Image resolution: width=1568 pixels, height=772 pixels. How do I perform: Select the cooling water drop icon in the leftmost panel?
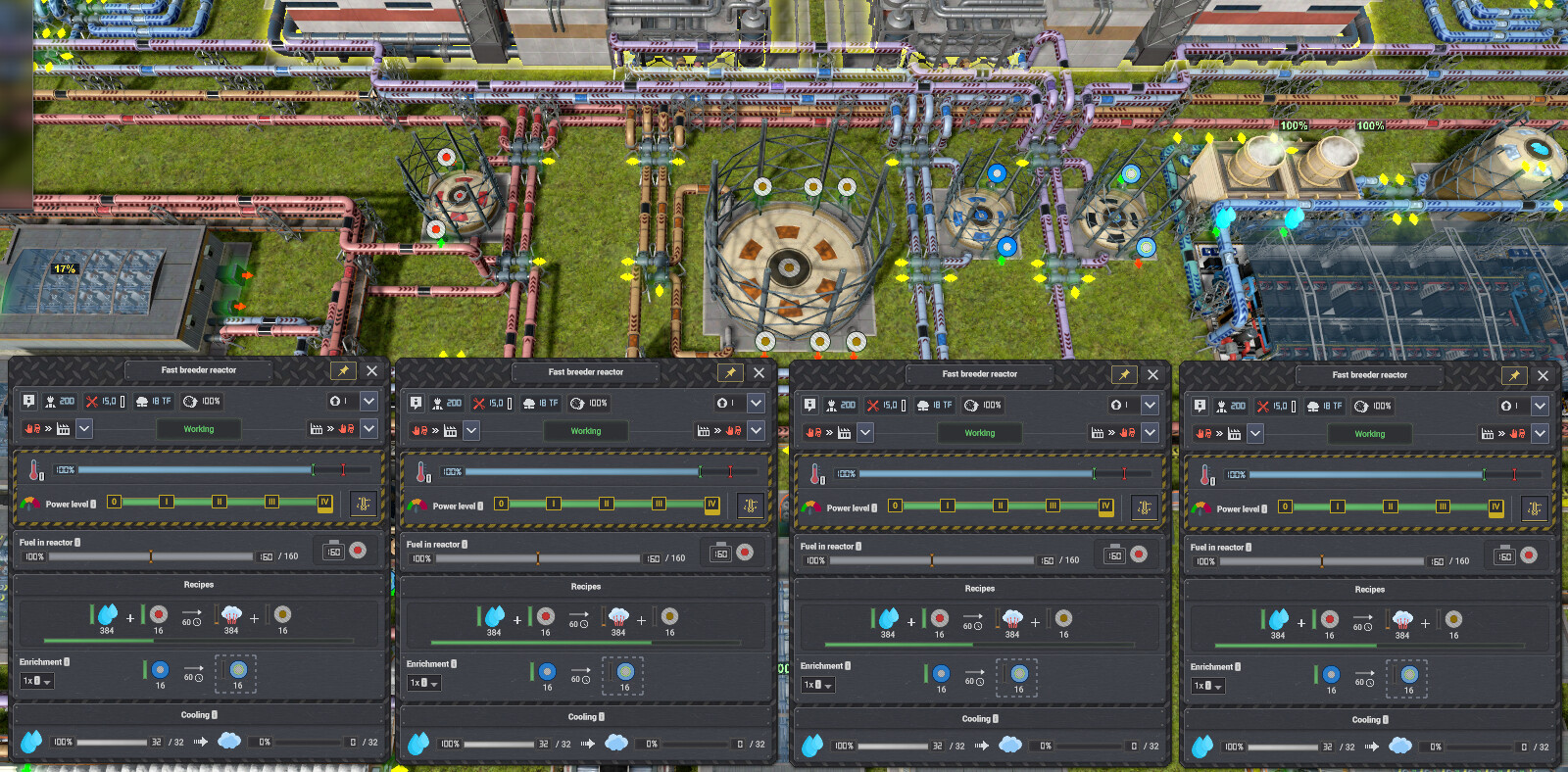pyautogui.click(x=31, y=742)
